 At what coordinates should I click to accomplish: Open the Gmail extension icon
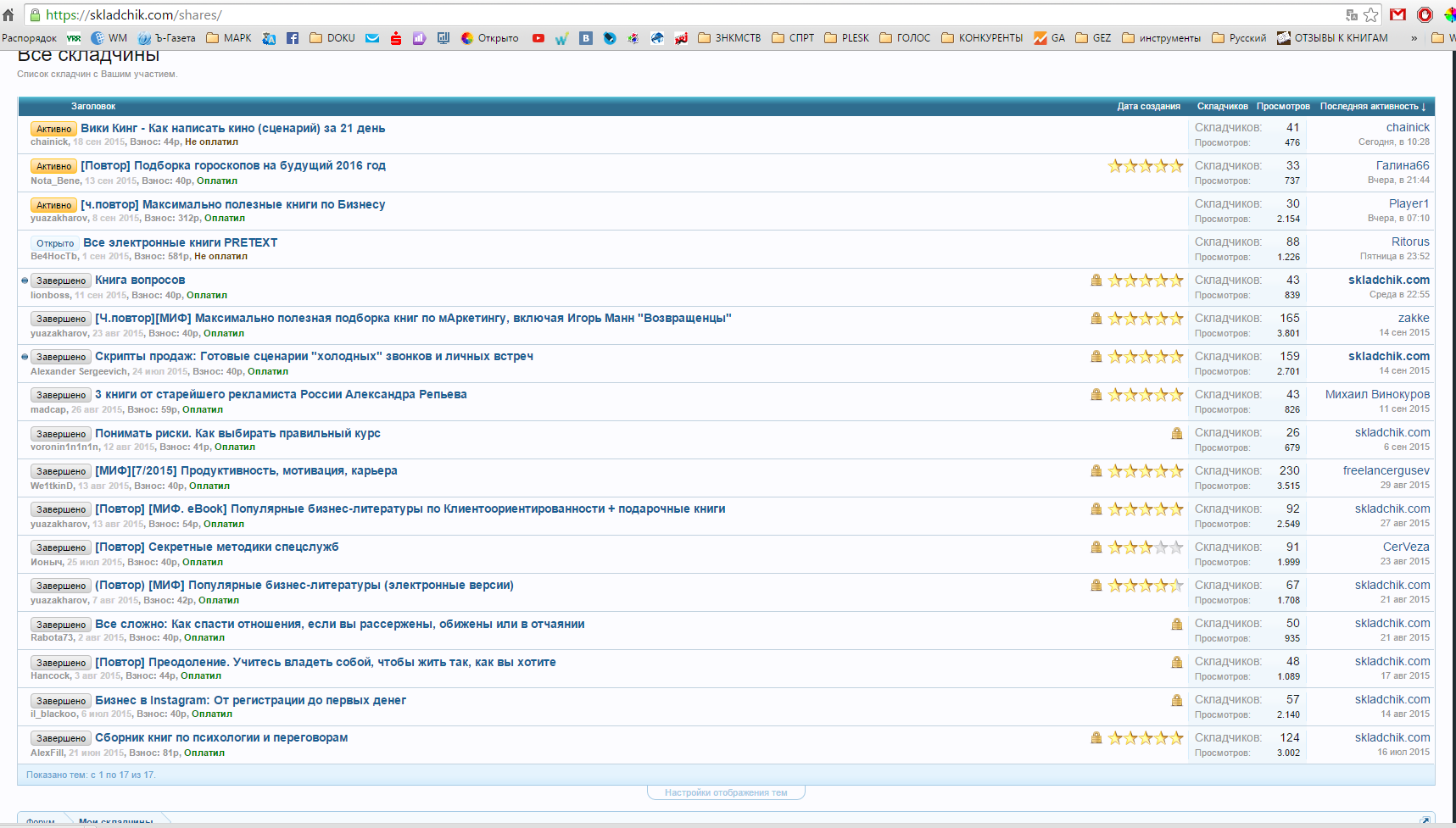1398,14
